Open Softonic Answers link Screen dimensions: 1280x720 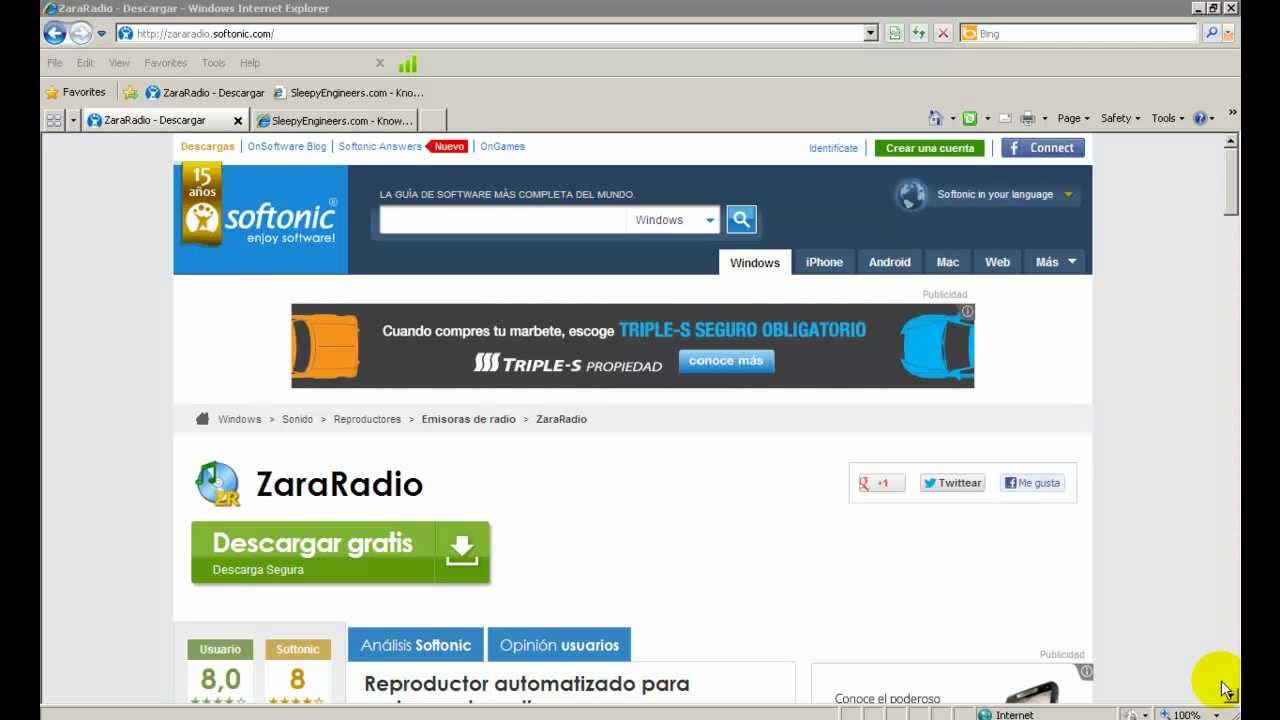(380, 146)
